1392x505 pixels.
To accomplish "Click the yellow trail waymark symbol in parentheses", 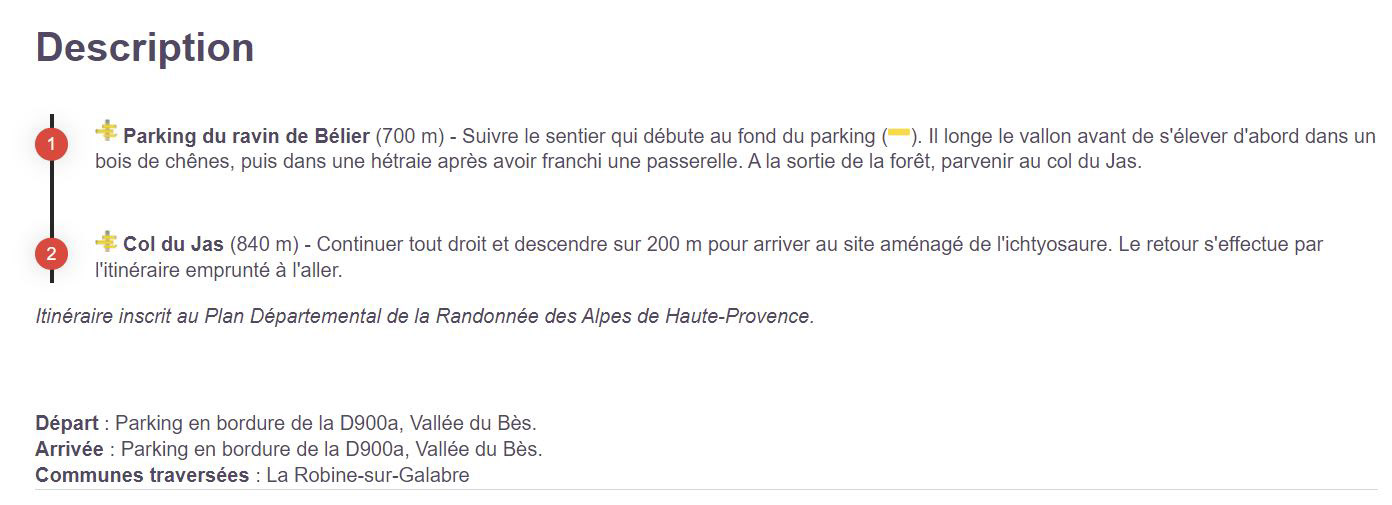I will point(899,134).
